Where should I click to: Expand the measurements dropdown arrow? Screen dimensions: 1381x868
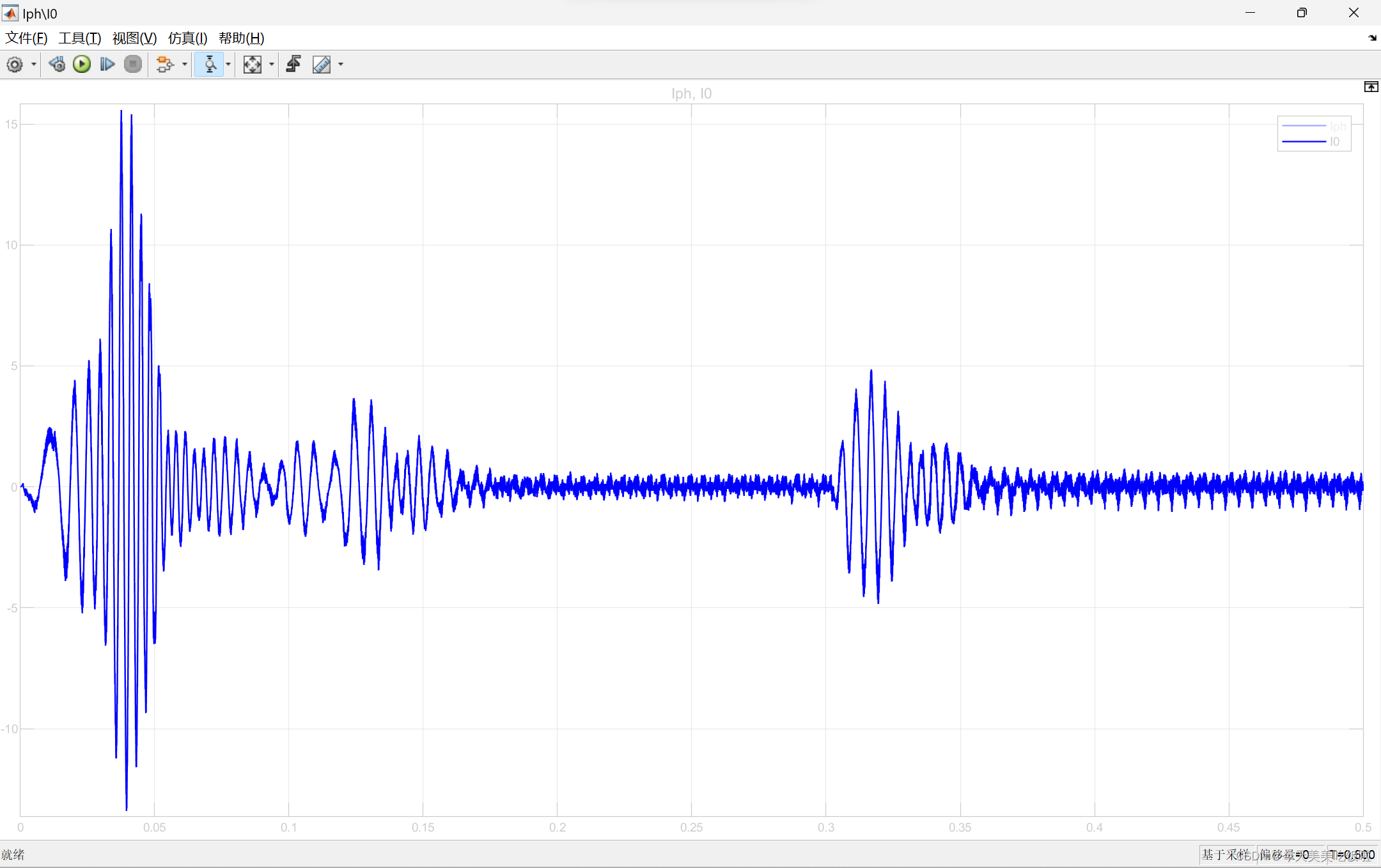(x=341, y=65)
